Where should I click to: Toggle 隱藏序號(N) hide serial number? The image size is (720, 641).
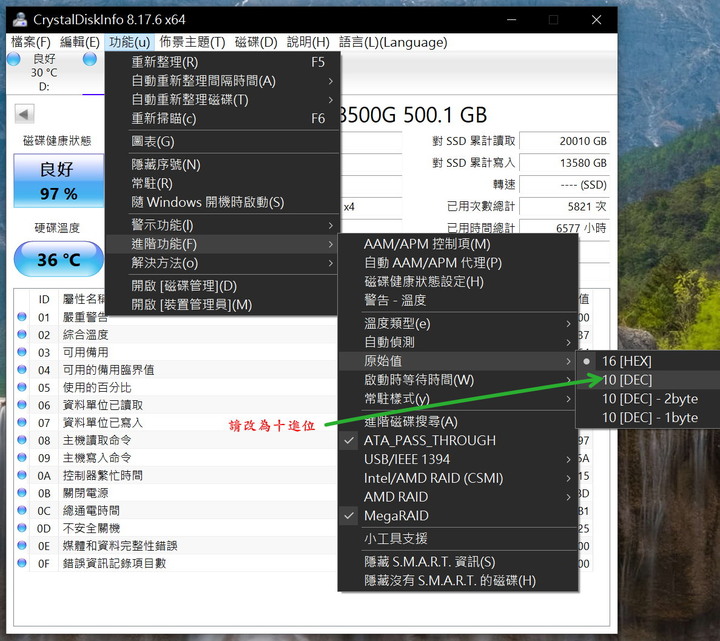223,165
